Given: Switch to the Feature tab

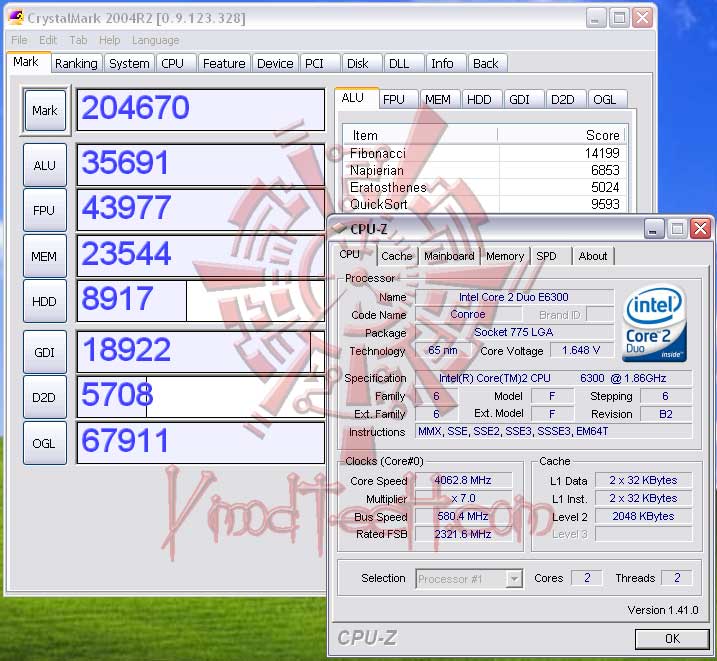Looking at the screenshot, I should pyautogui.click(x=224, y=64).
